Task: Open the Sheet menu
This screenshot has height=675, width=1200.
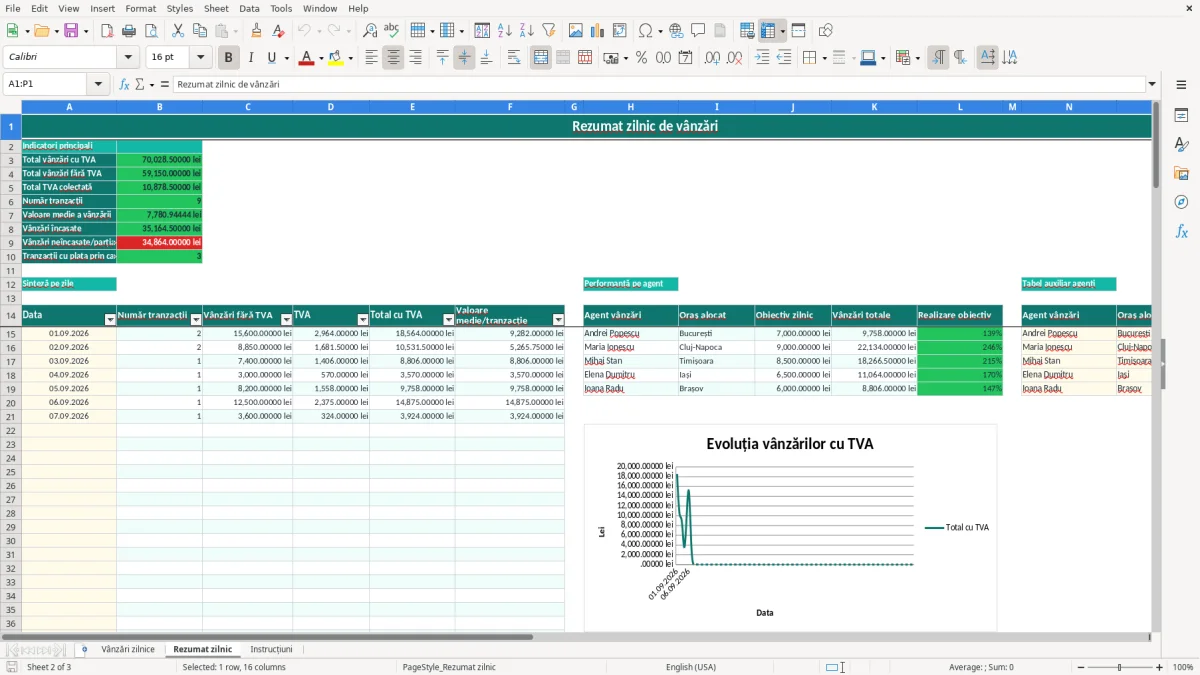Action: pyautogui.click(x=216, y=8)
